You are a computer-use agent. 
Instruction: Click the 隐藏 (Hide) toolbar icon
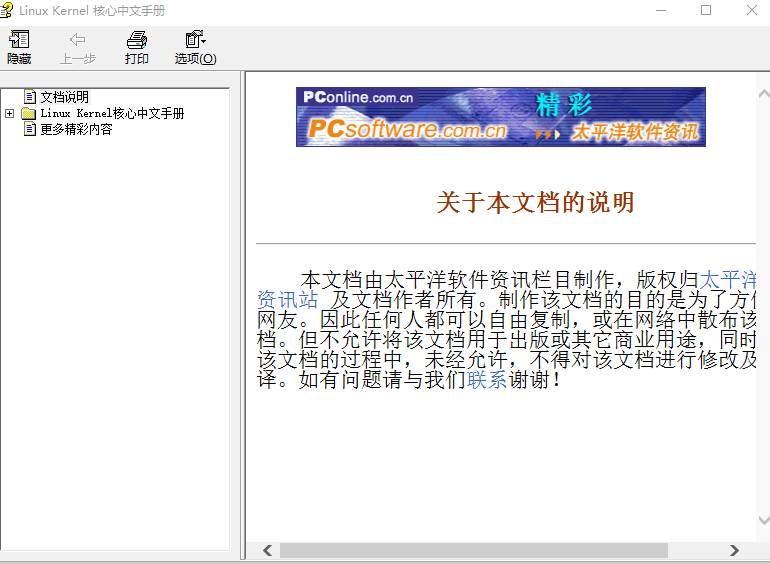19,41
